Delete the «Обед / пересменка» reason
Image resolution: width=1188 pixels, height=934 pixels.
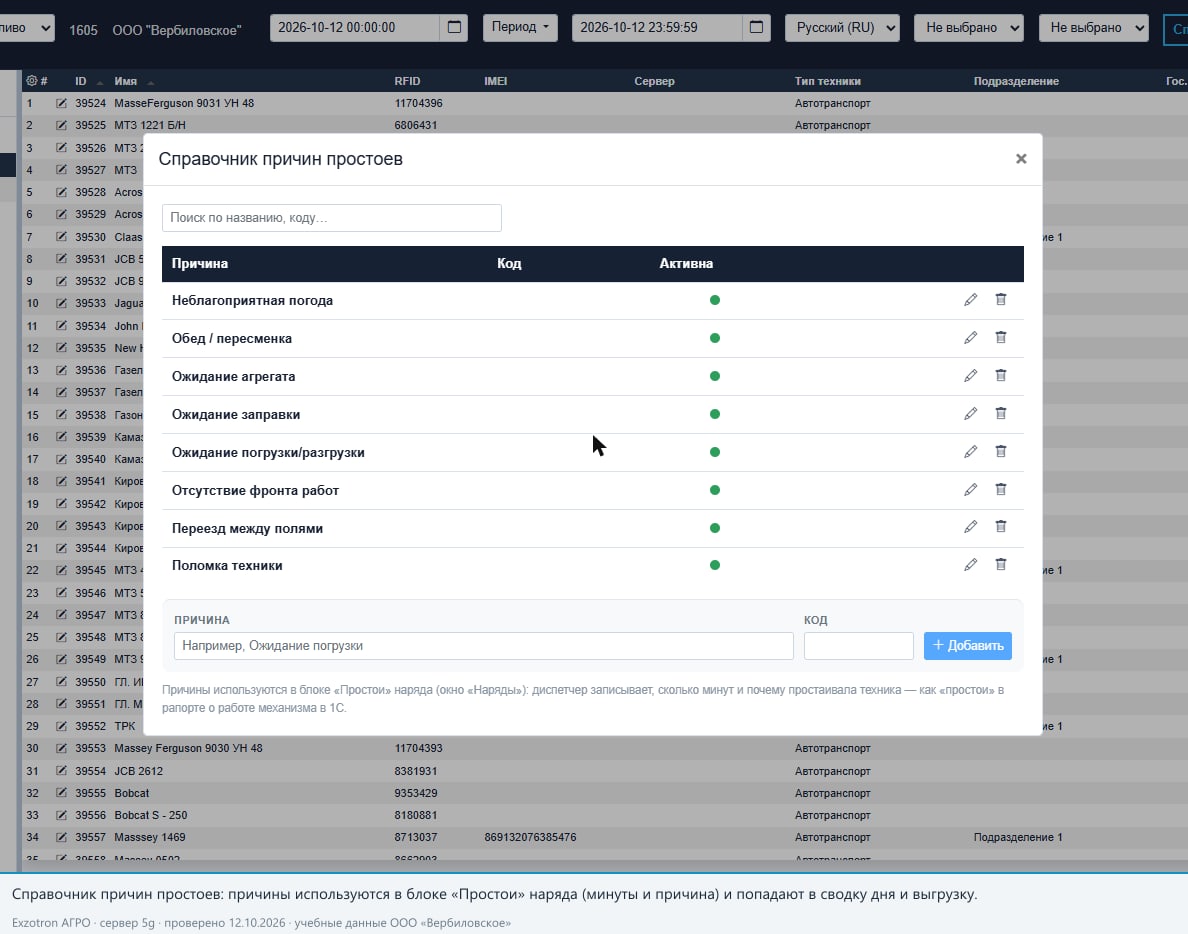[x=1001, y=338]
